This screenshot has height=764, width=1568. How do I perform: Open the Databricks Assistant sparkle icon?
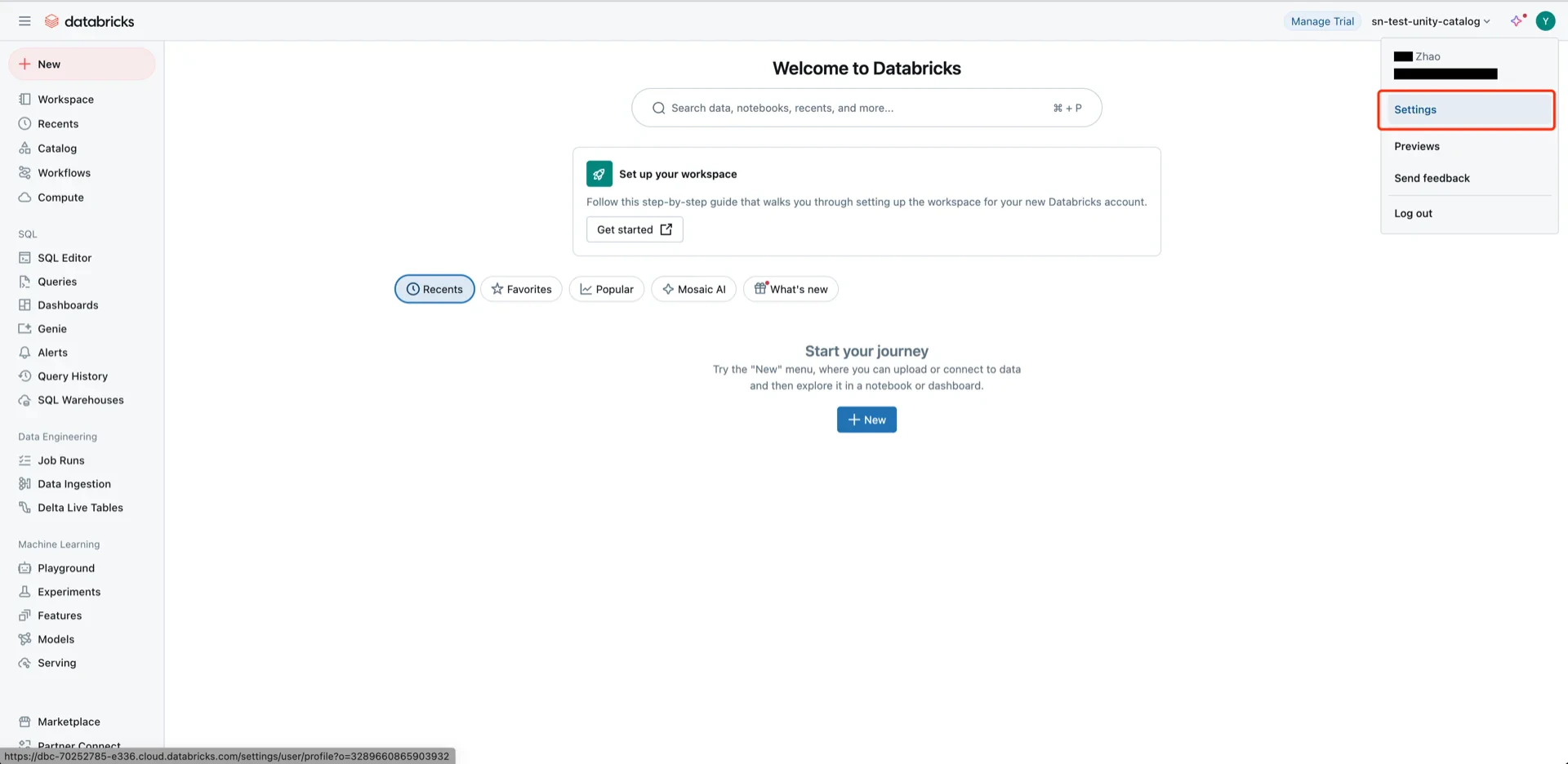tap(1517, 21)
